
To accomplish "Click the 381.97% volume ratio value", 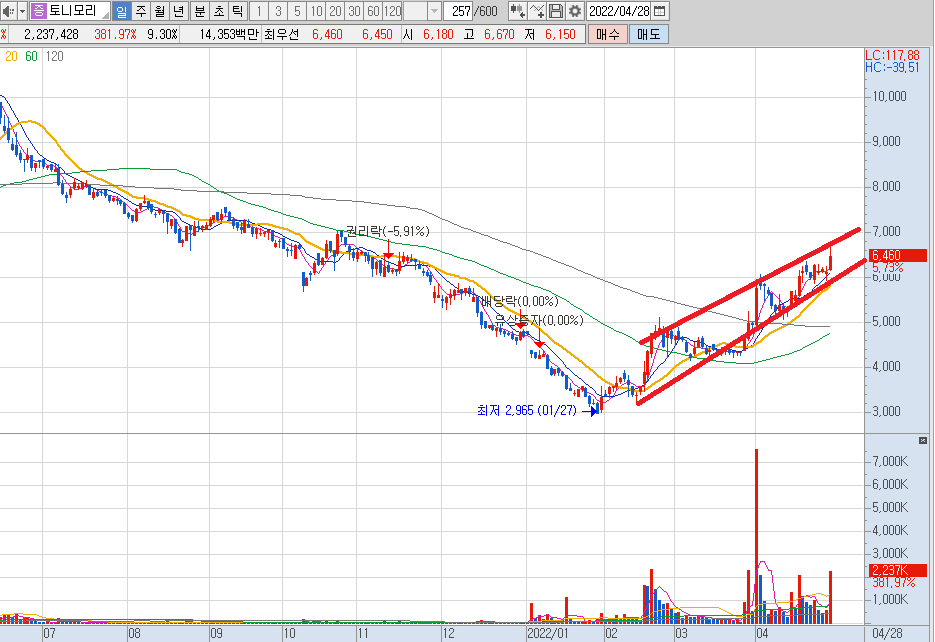I will [x=115, y=35].
